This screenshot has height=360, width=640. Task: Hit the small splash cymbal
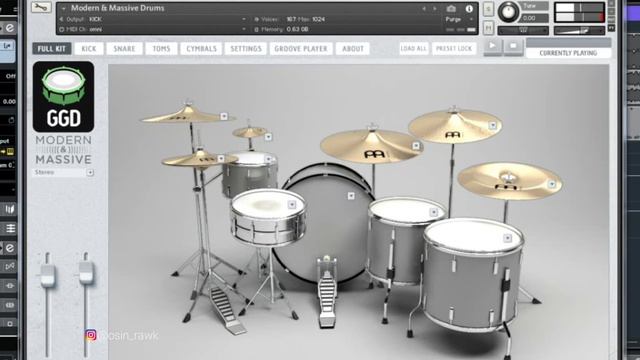pyautogui.click(x=249, y=132)
